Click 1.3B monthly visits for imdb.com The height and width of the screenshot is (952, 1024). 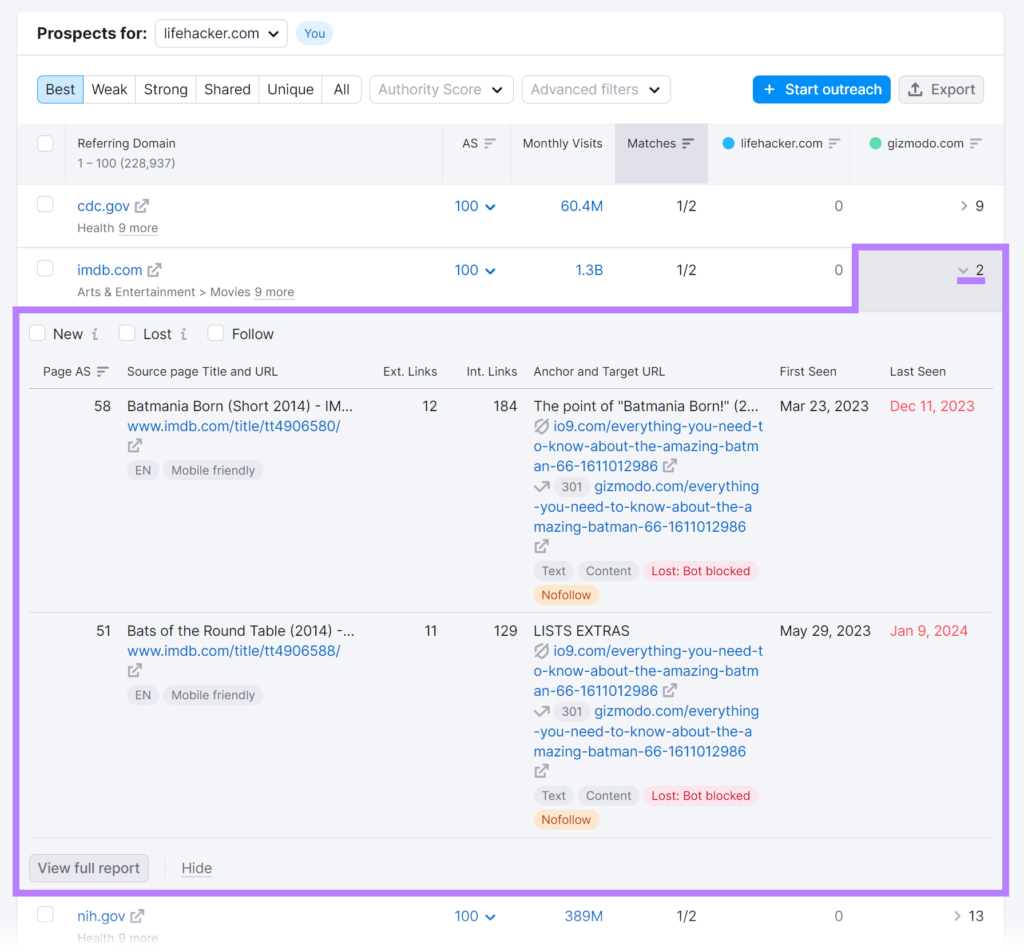click(588, 270)
